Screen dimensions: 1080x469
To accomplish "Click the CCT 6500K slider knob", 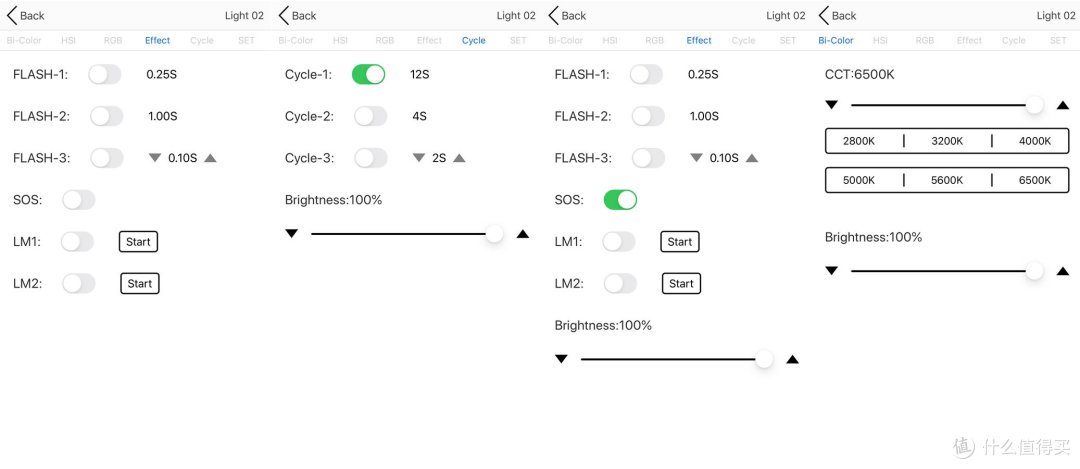I will [x=1035, y=105].
